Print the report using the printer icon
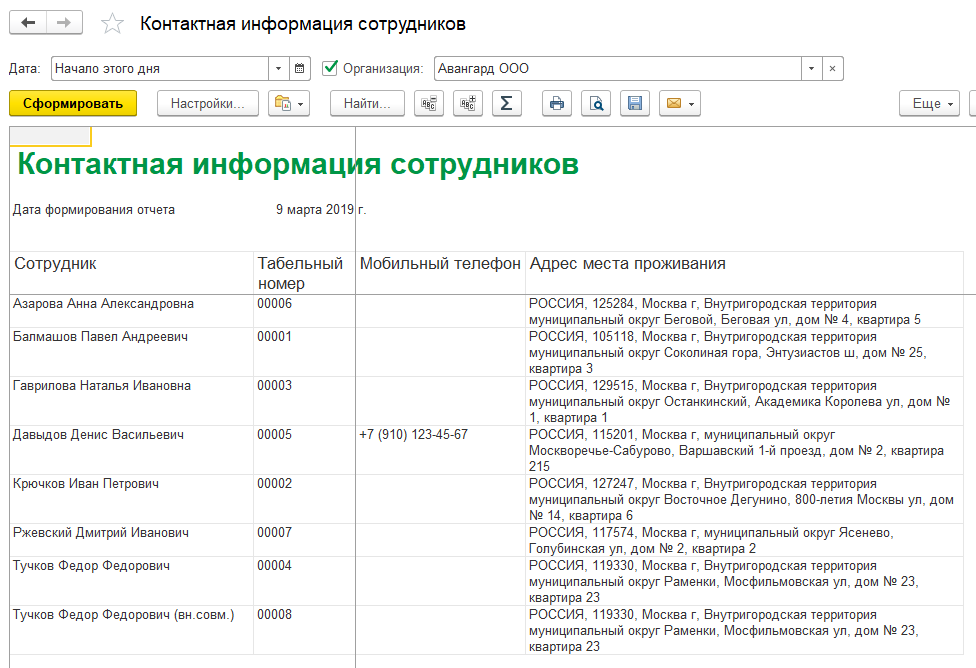Screen dimensions: 976x668 click(557, 103)
